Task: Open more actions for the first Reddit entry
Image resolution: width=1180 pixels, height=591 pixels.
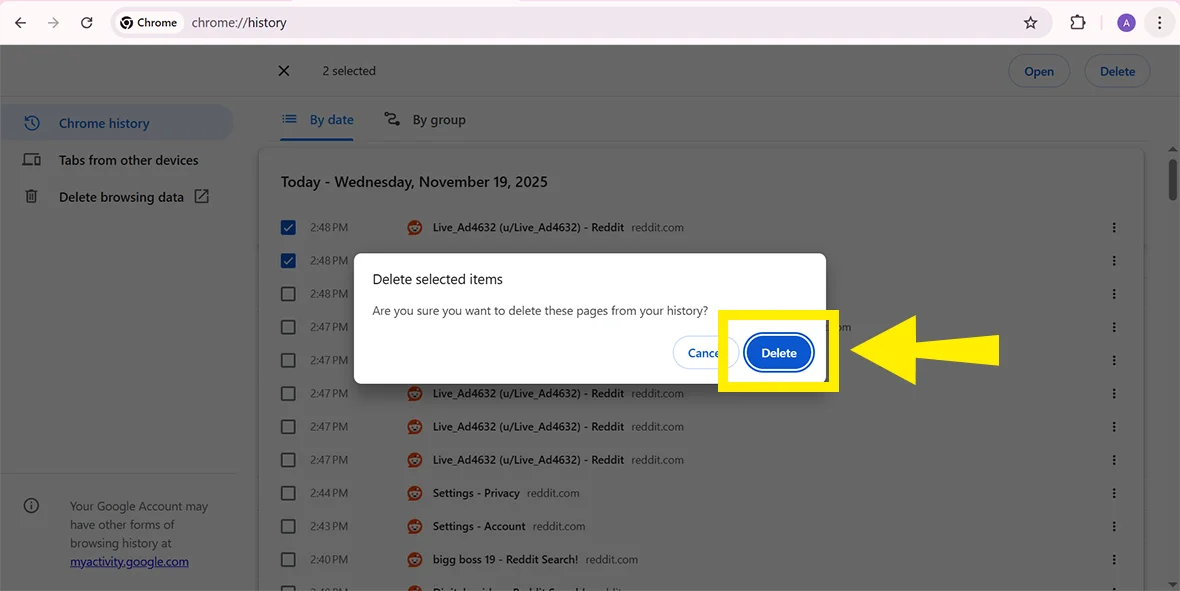Action: pyautogui.click(x=1114, y=228)
